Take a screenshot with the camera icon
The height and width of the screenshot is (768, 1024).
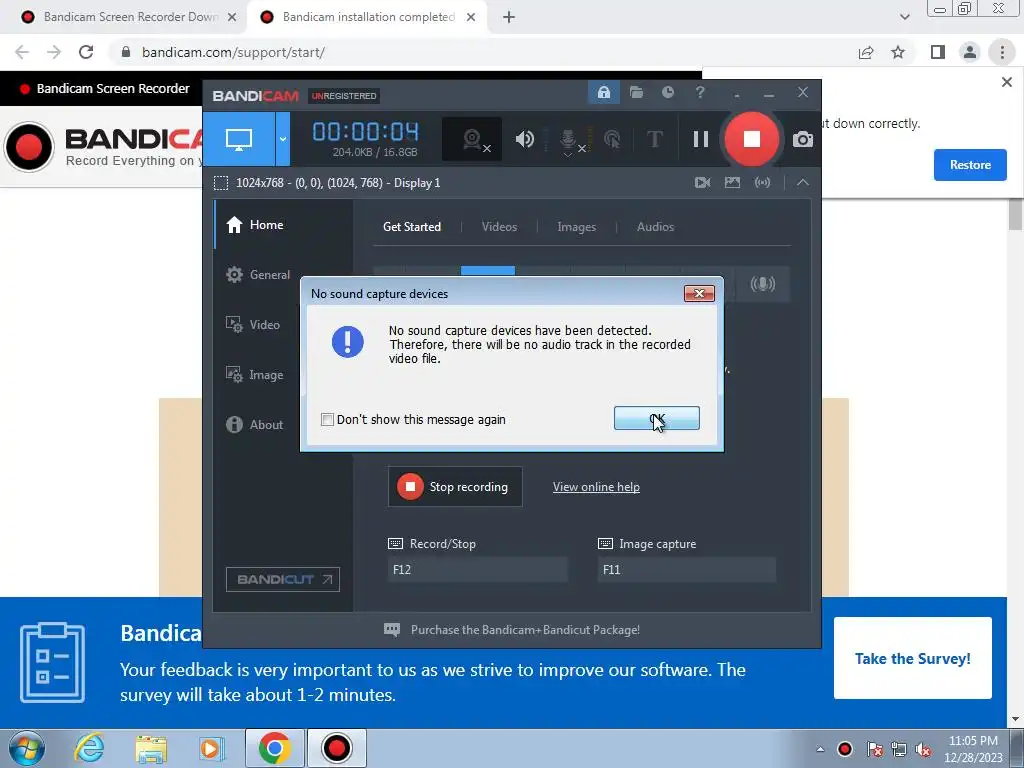(803, 139)
